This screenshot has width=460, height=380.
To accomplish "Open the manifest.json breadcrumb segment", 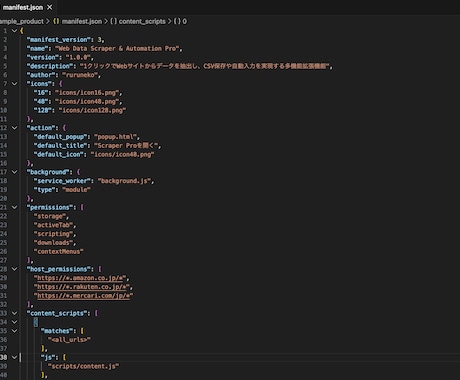I will click(78, 21).
